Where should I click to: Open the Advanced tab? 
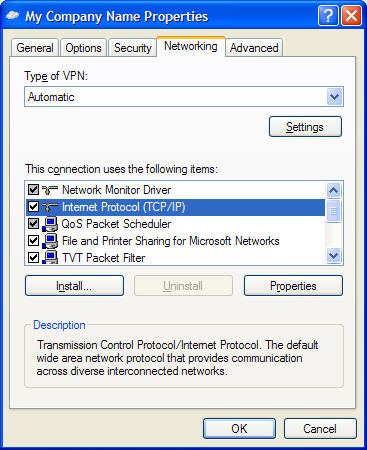point(254,48)
